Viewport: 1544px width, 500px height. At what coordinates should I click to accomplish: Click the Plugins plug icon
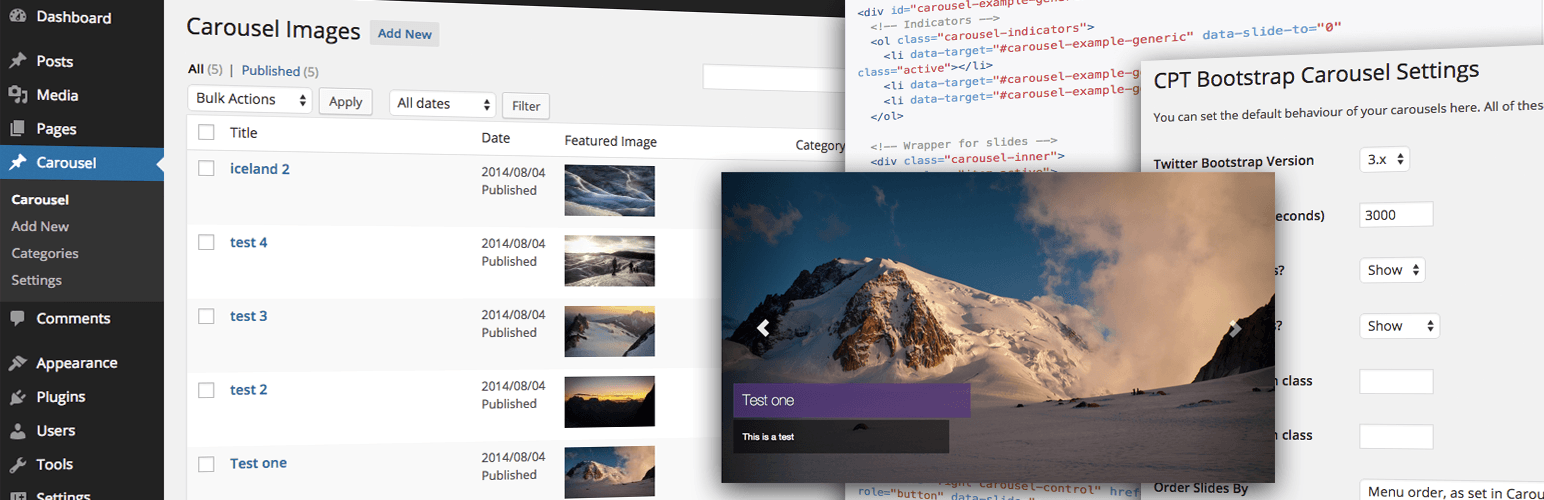click(18, 397)
